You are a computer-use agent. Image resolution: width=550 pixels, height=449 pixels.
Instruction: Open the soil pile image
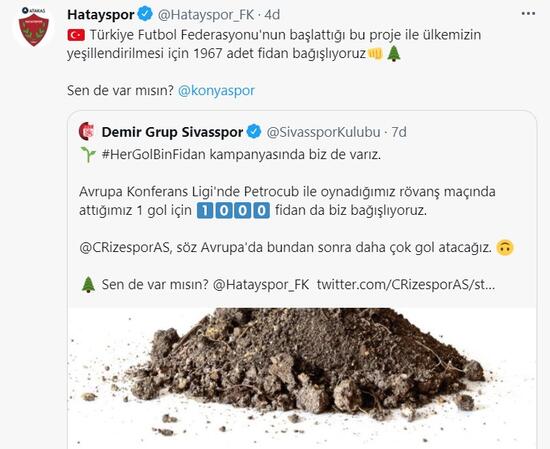[302, 378]
